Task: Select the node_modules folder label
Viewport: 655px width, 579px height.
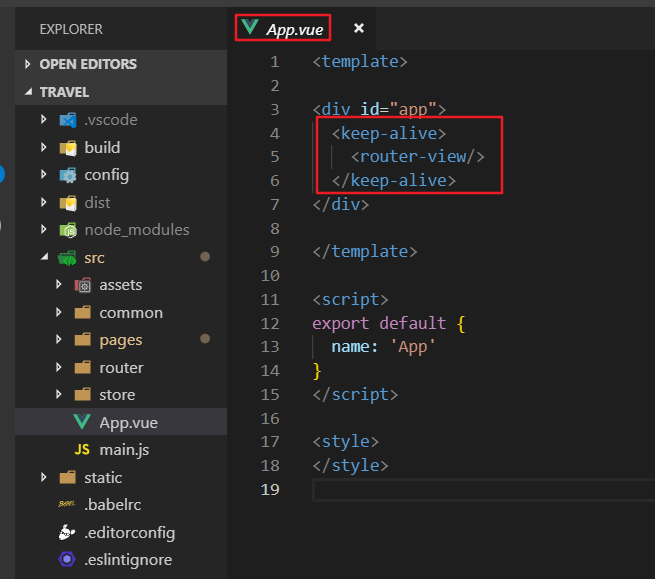Action: 137,230
